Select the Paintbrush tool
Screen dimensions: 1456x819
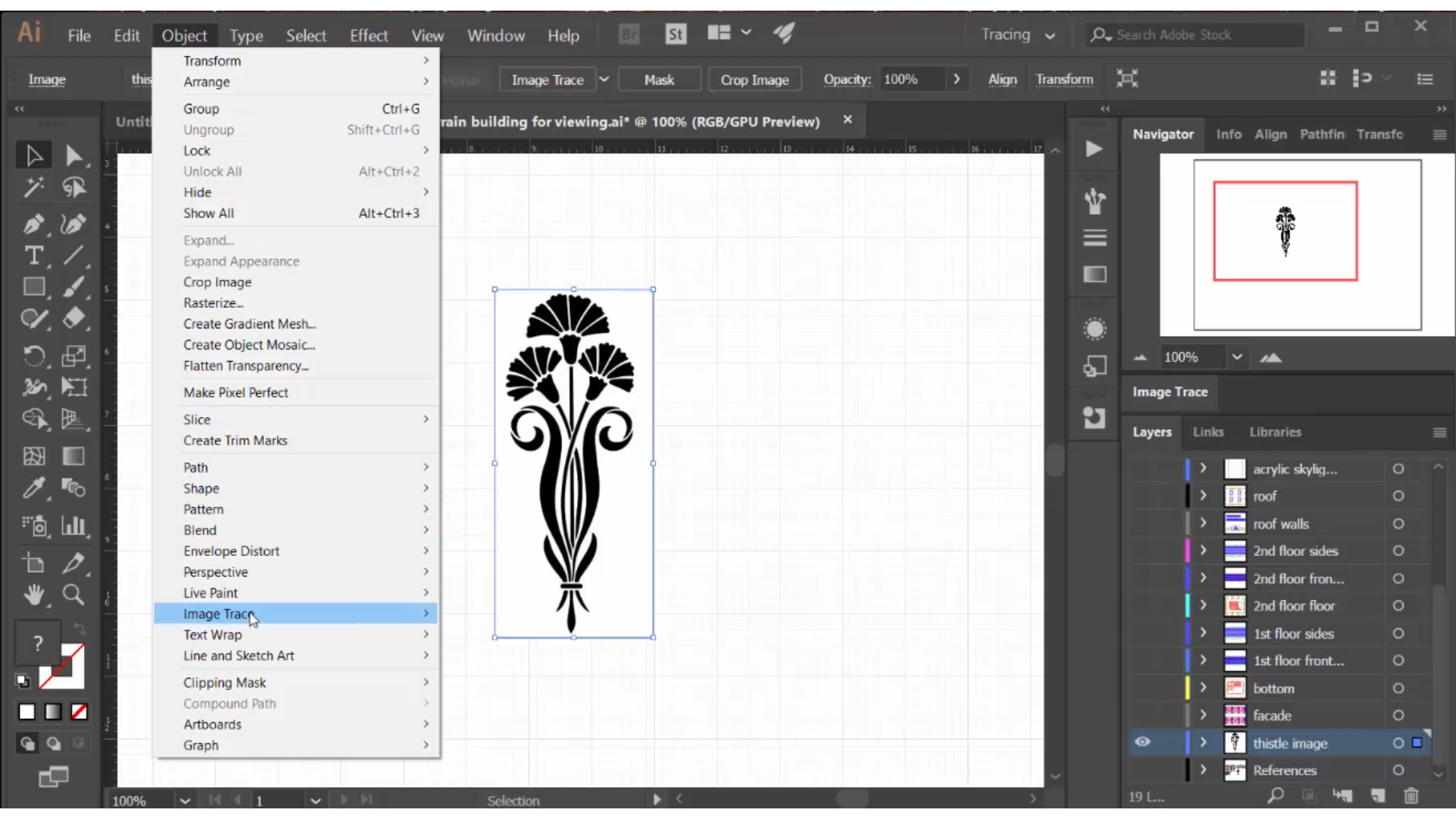(x=74, y=287)
